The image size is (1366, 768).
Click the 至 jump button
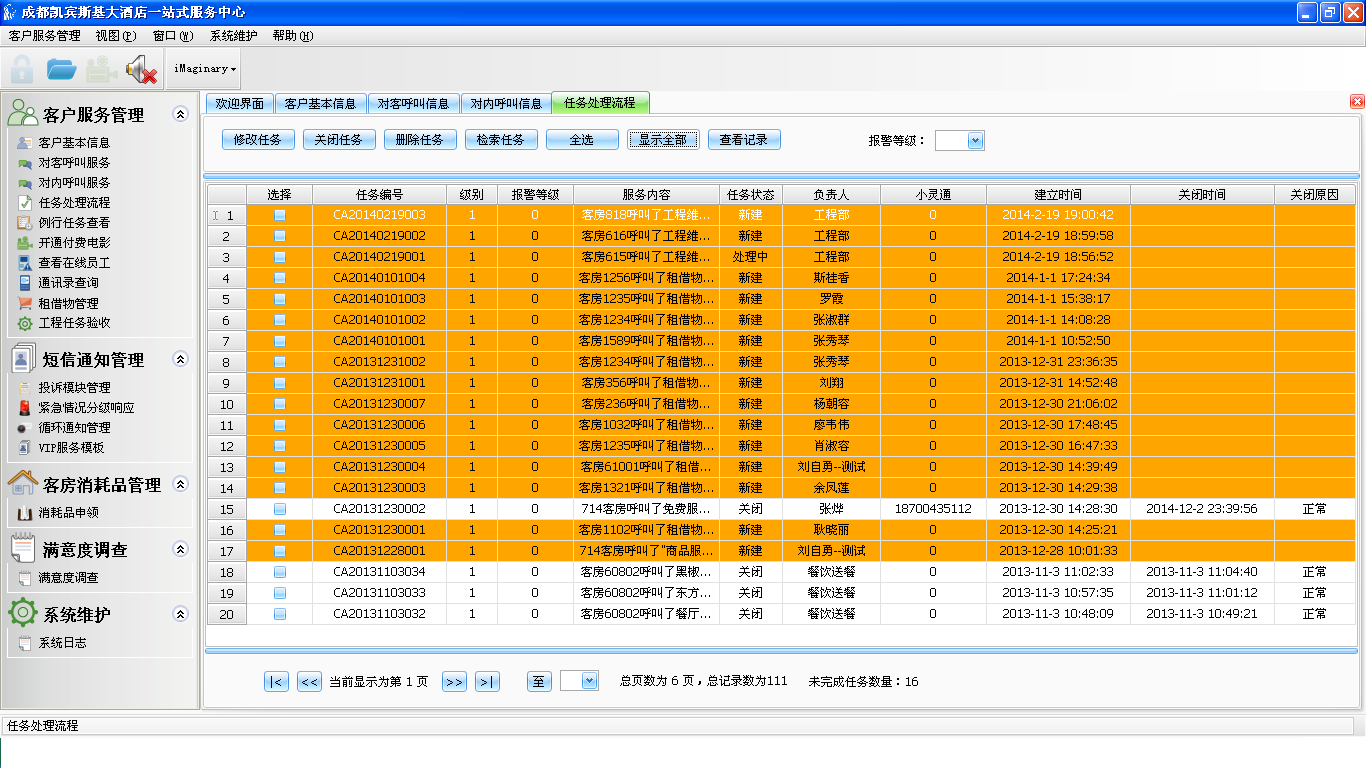pos(539,682)
